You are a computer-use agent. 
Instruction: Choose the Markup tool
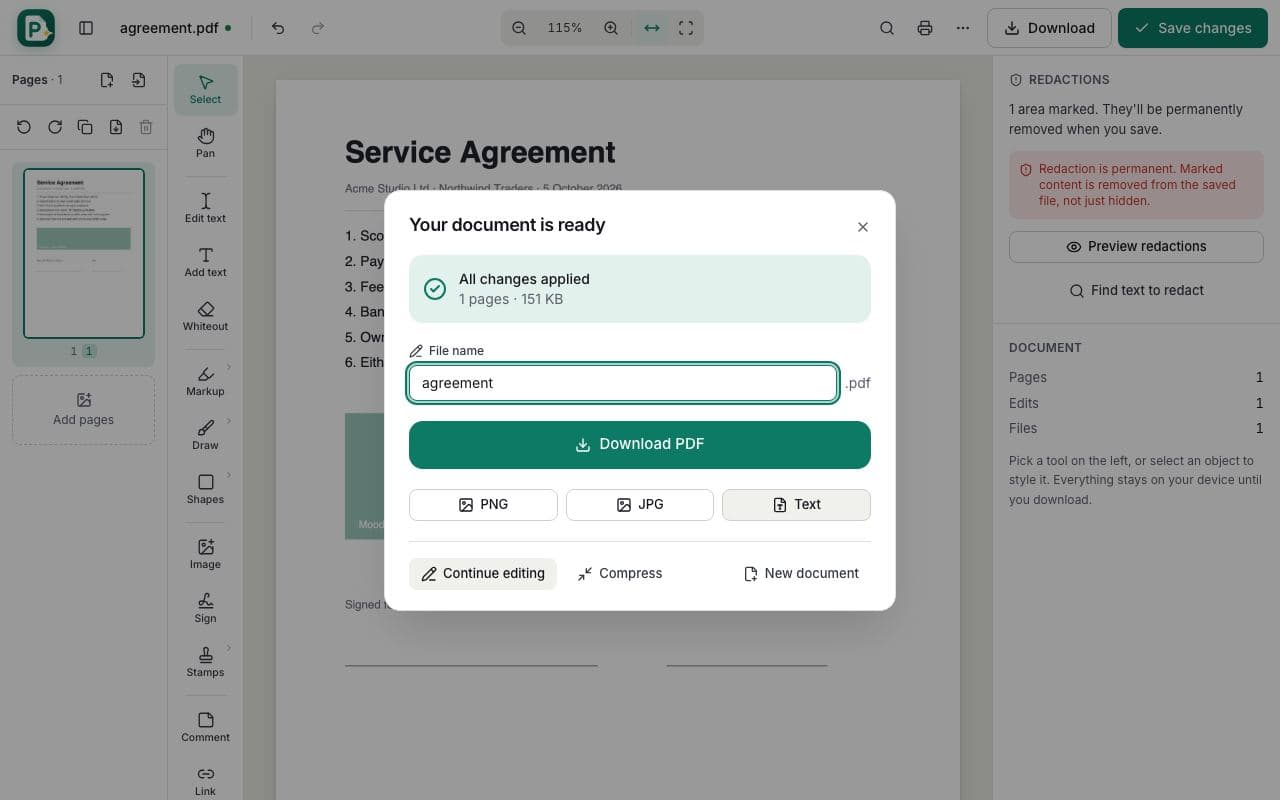coord(205,381)
